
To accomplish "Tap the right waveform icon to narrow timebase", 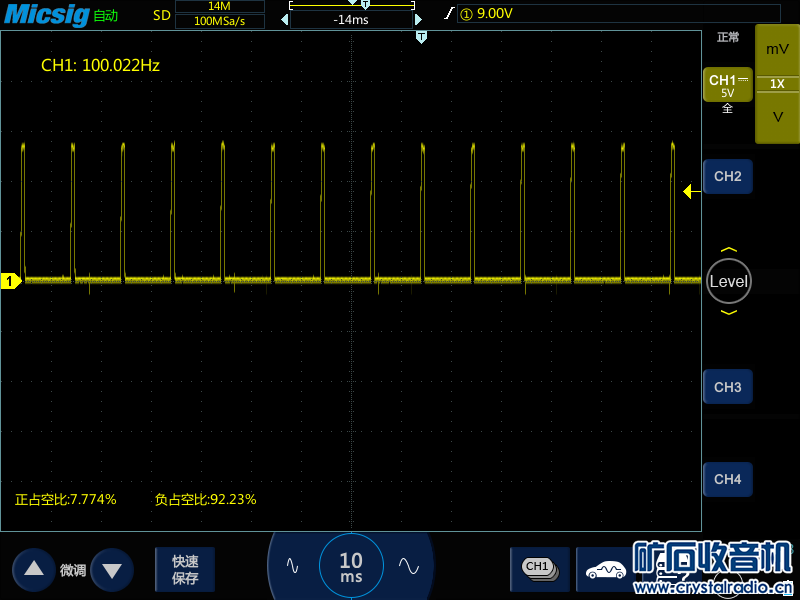I will pyautogui.click(x=408, y=565).
